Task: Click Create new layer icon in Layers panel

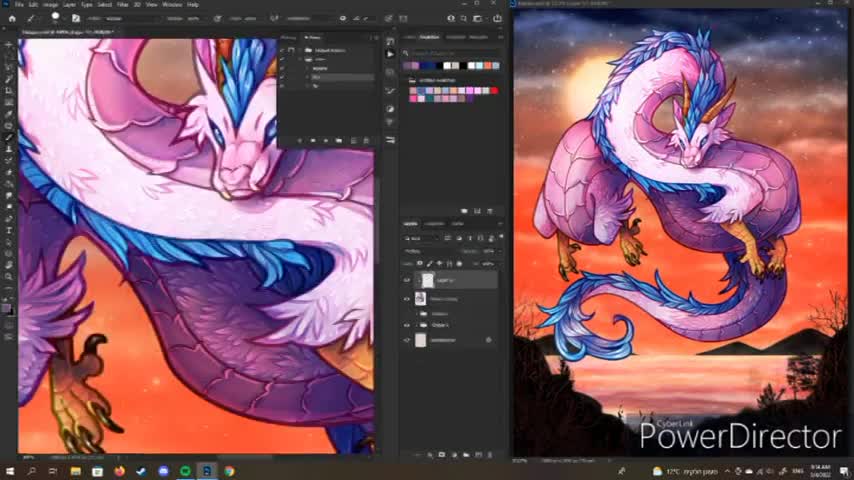Action: tap(478, 454)
